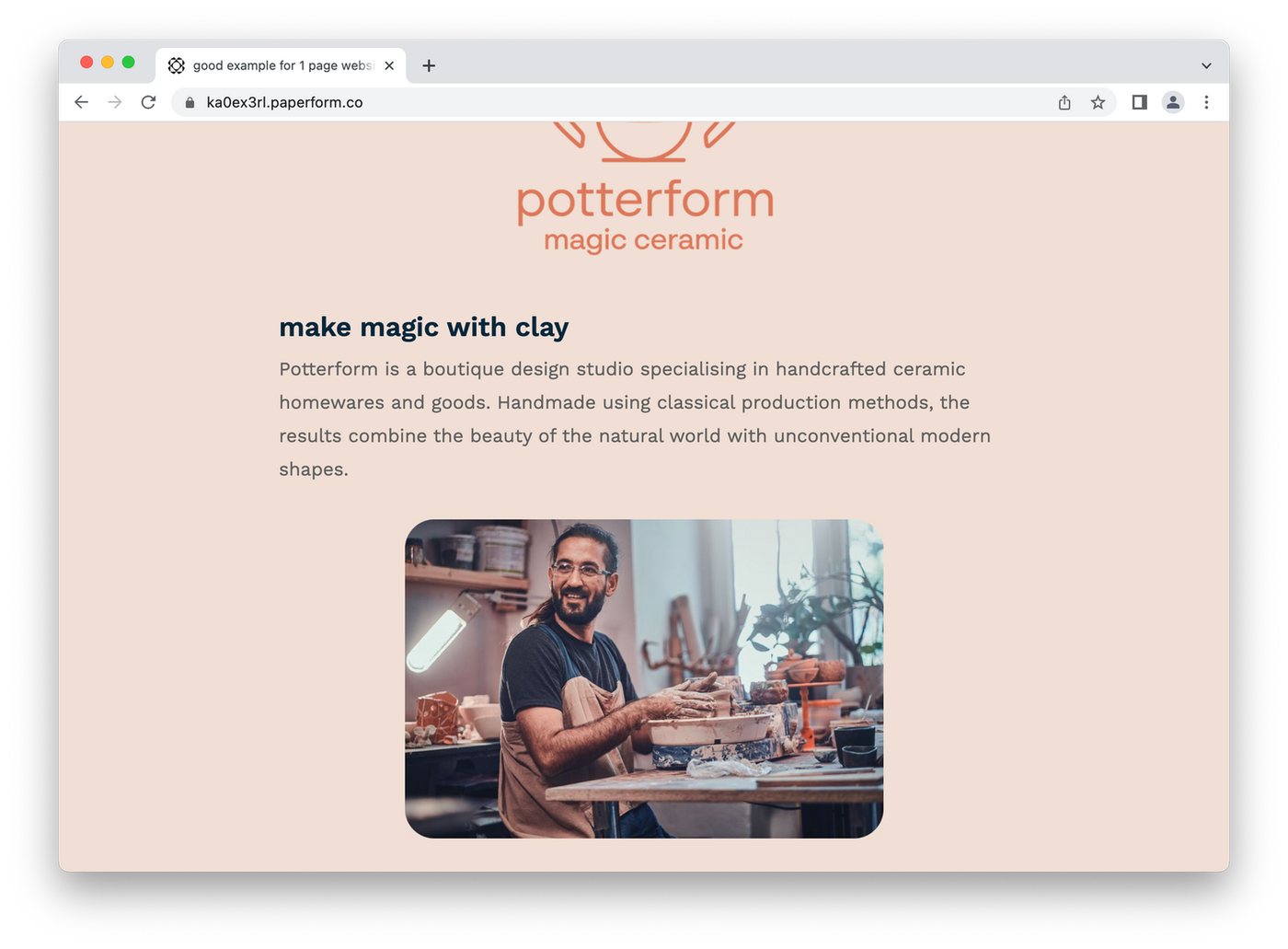
Task: Bookmark this page with the star
Action: 1098,102
